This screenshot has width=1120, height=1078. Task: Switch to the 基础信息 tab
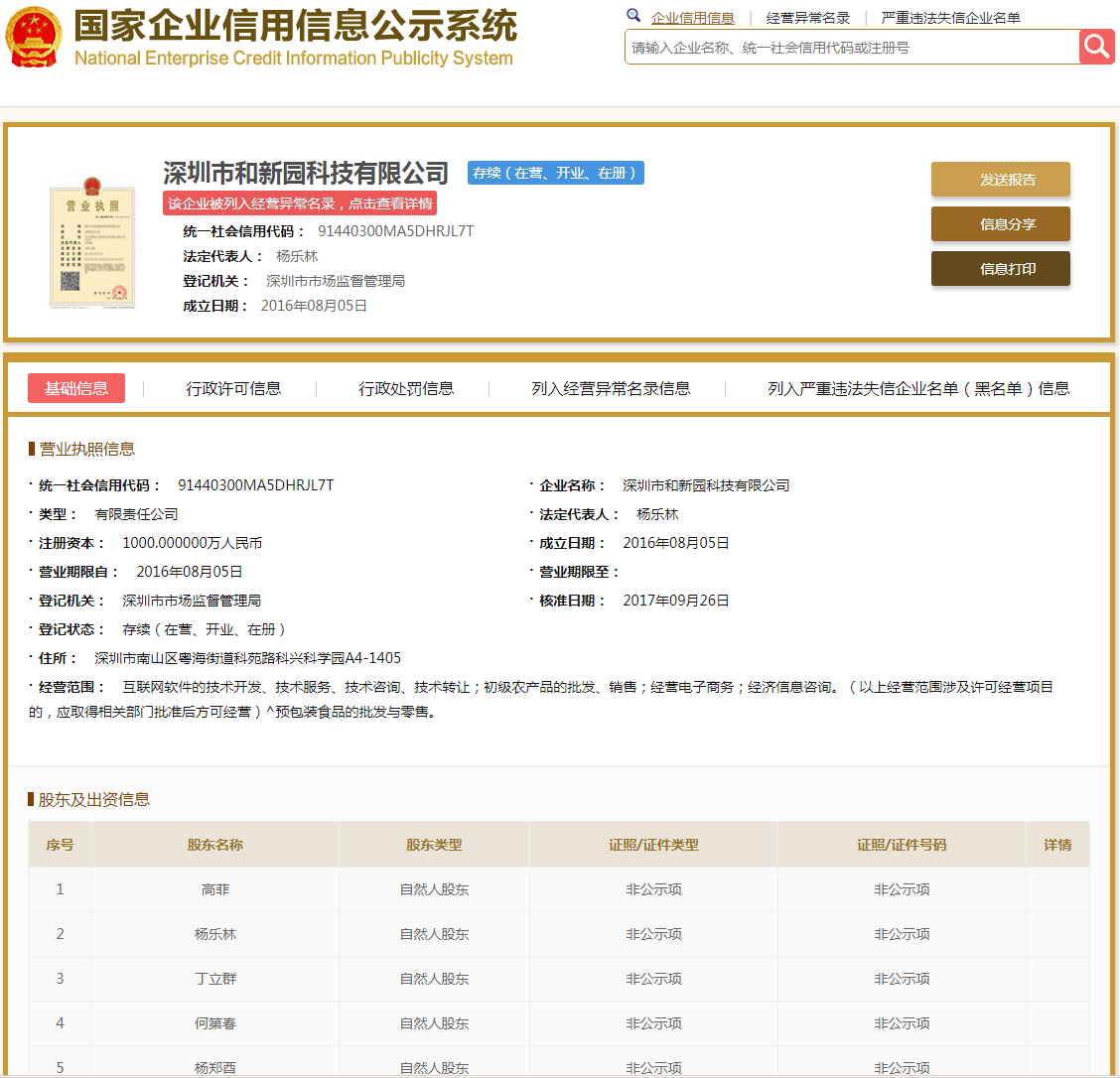[x=75, y=388]
